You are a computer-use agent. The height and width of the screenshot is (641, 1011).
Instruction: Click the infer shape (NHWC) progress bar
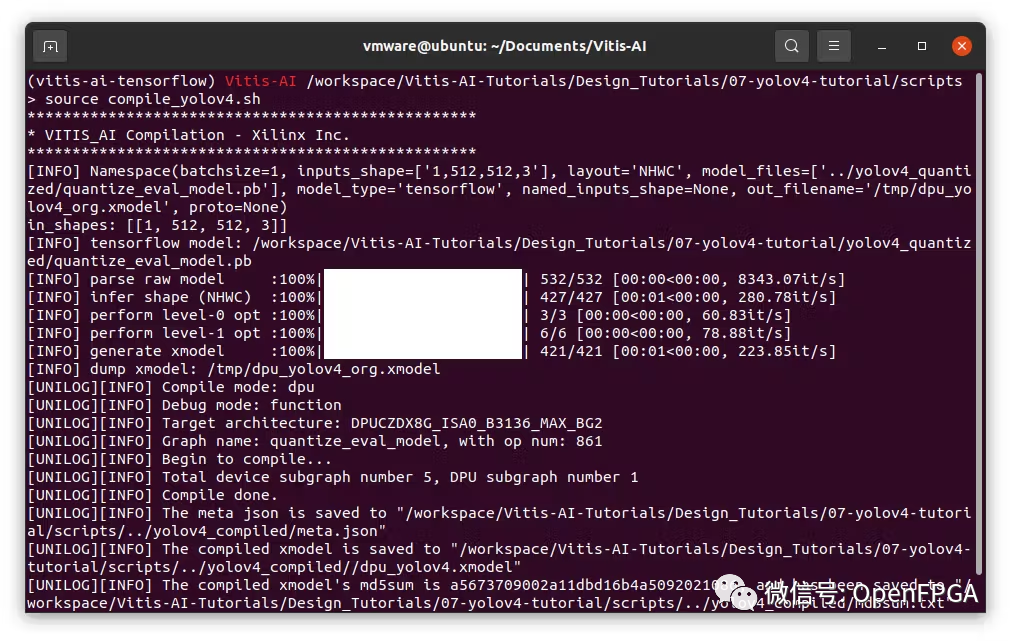click(x=422, y=297)
